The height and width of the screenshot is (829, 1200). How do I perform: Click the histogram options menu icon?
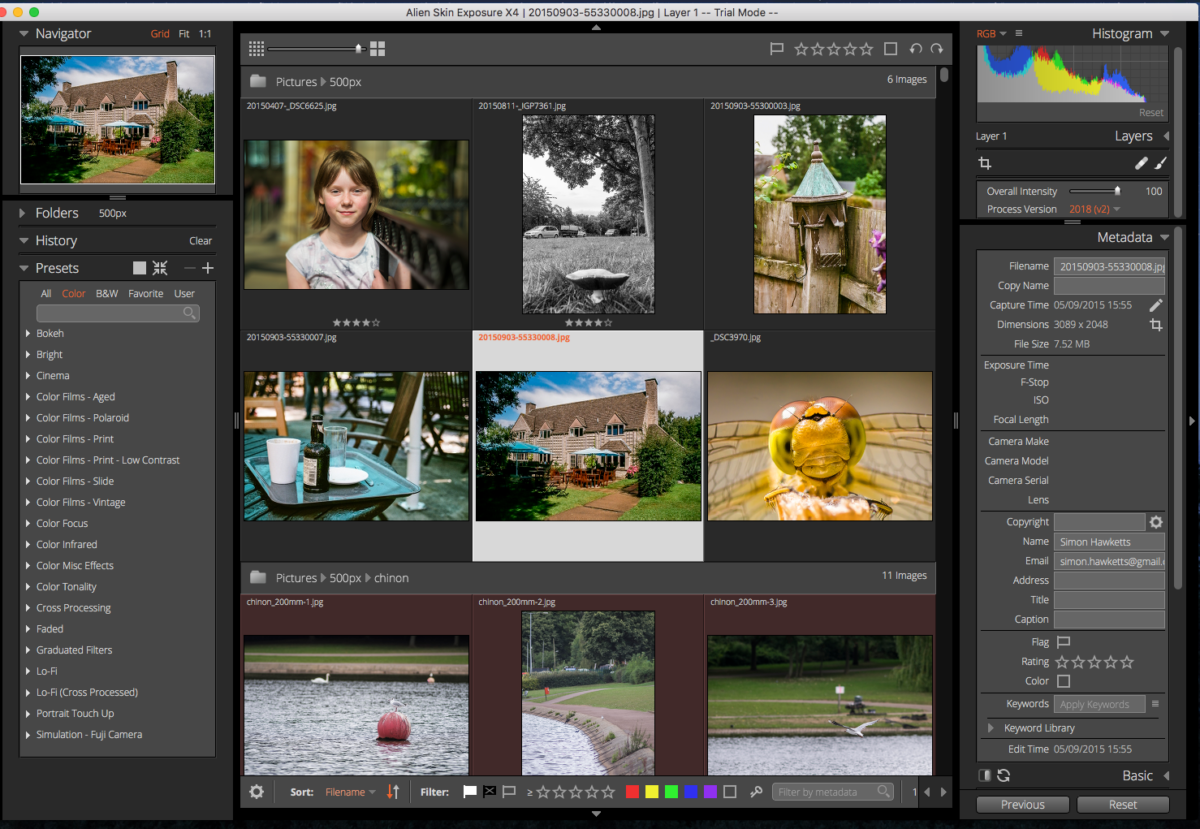point(1019,34)
